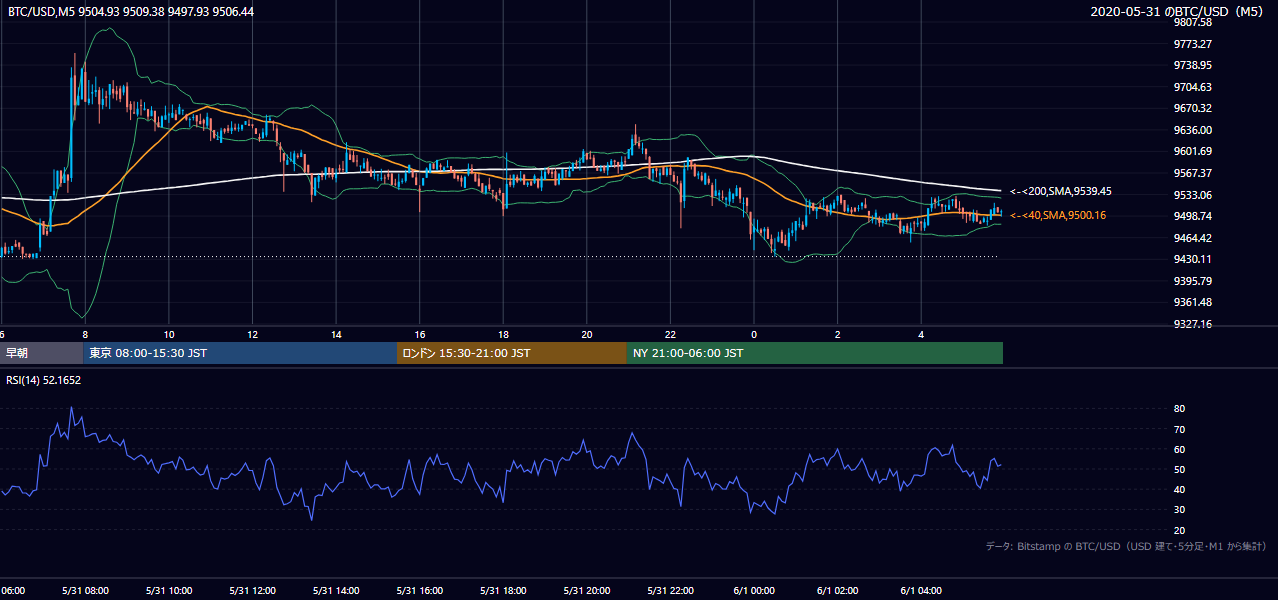Click price axis value 9361.48
The width and height of the screenshot is (1278, 600).
1193,303
